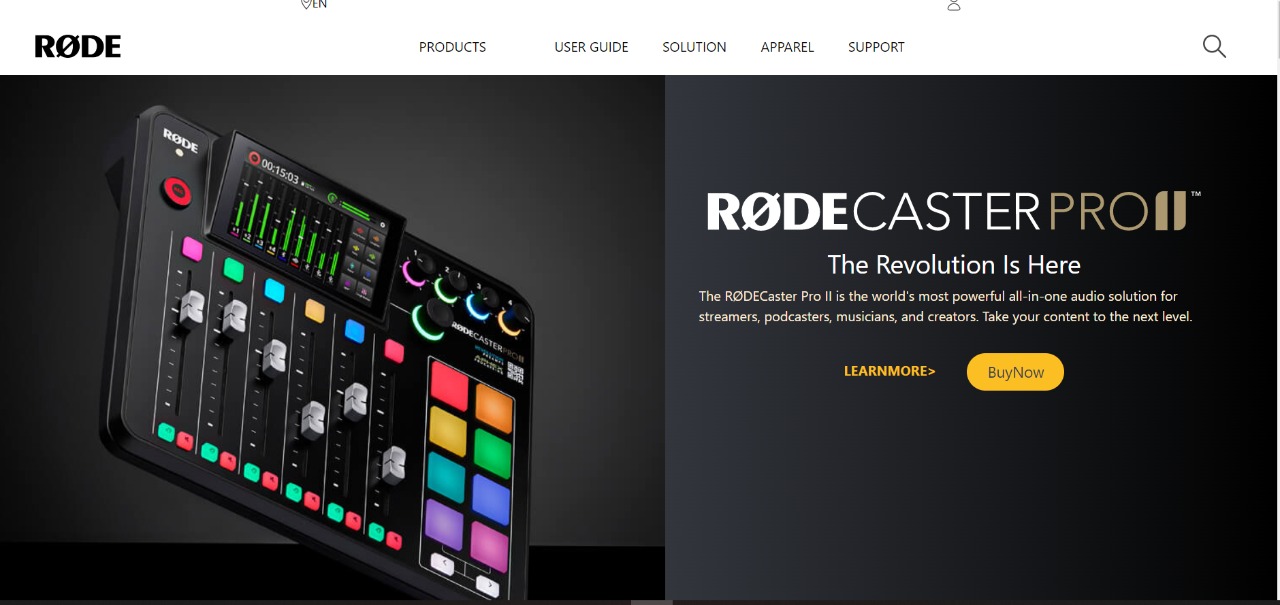1280x605 pixels.
Task: Click the user account icon
Action: click(x=954, y=5)
